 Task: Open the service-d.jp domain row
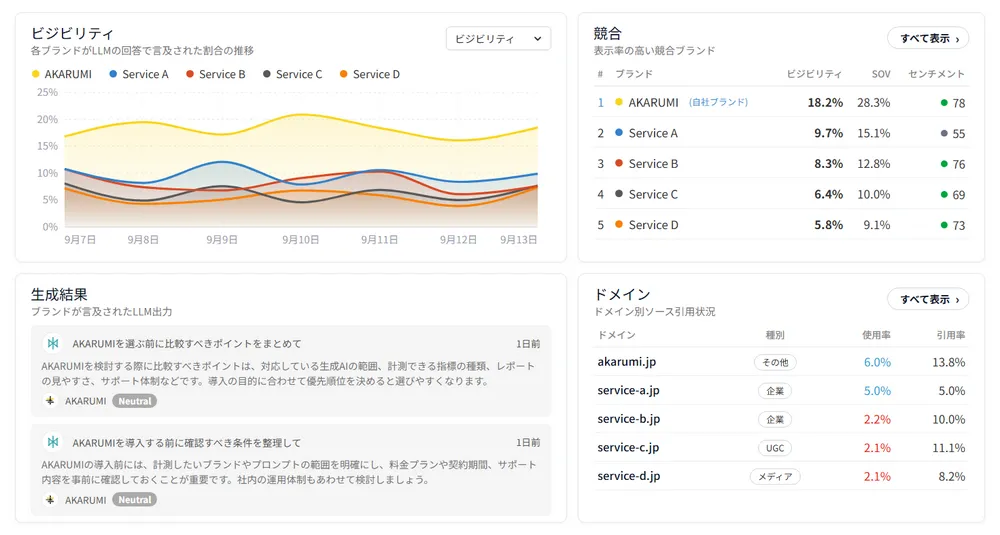click(x=781, y=476)
